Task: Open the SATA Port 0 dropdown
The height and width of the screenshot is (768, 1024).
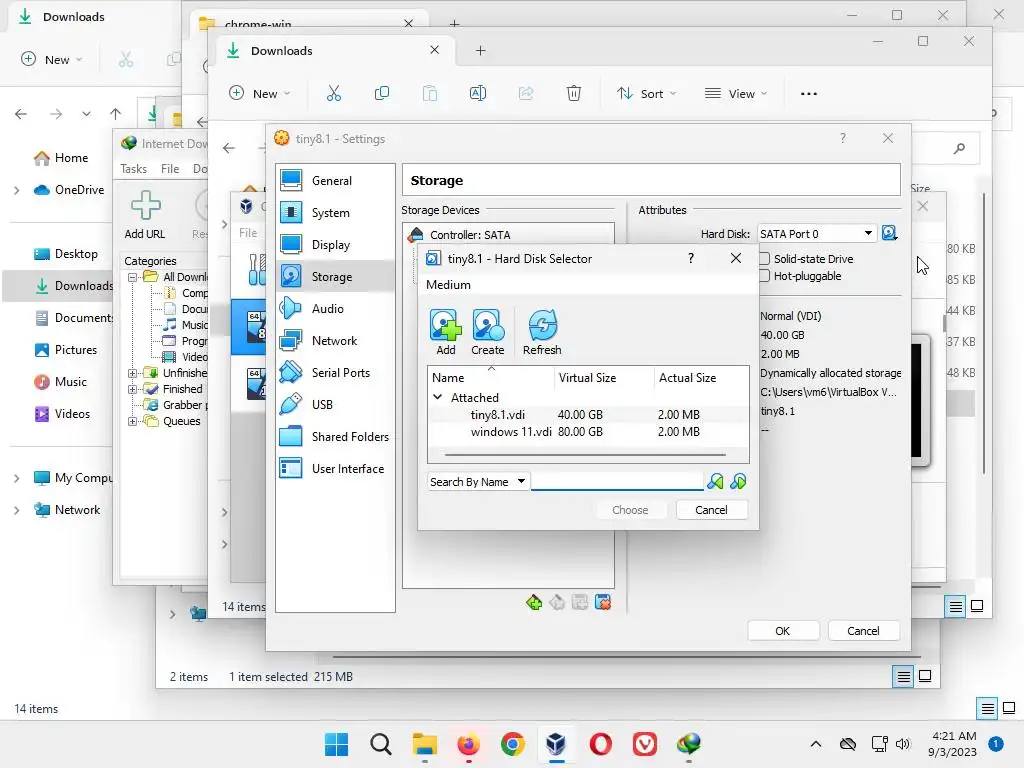Action: [816, 233]
